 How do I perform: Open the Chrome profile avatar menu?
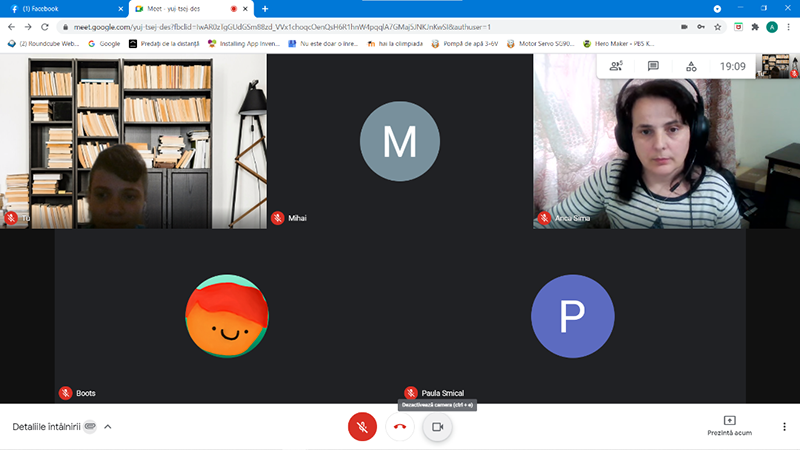(x=772, y=27)
